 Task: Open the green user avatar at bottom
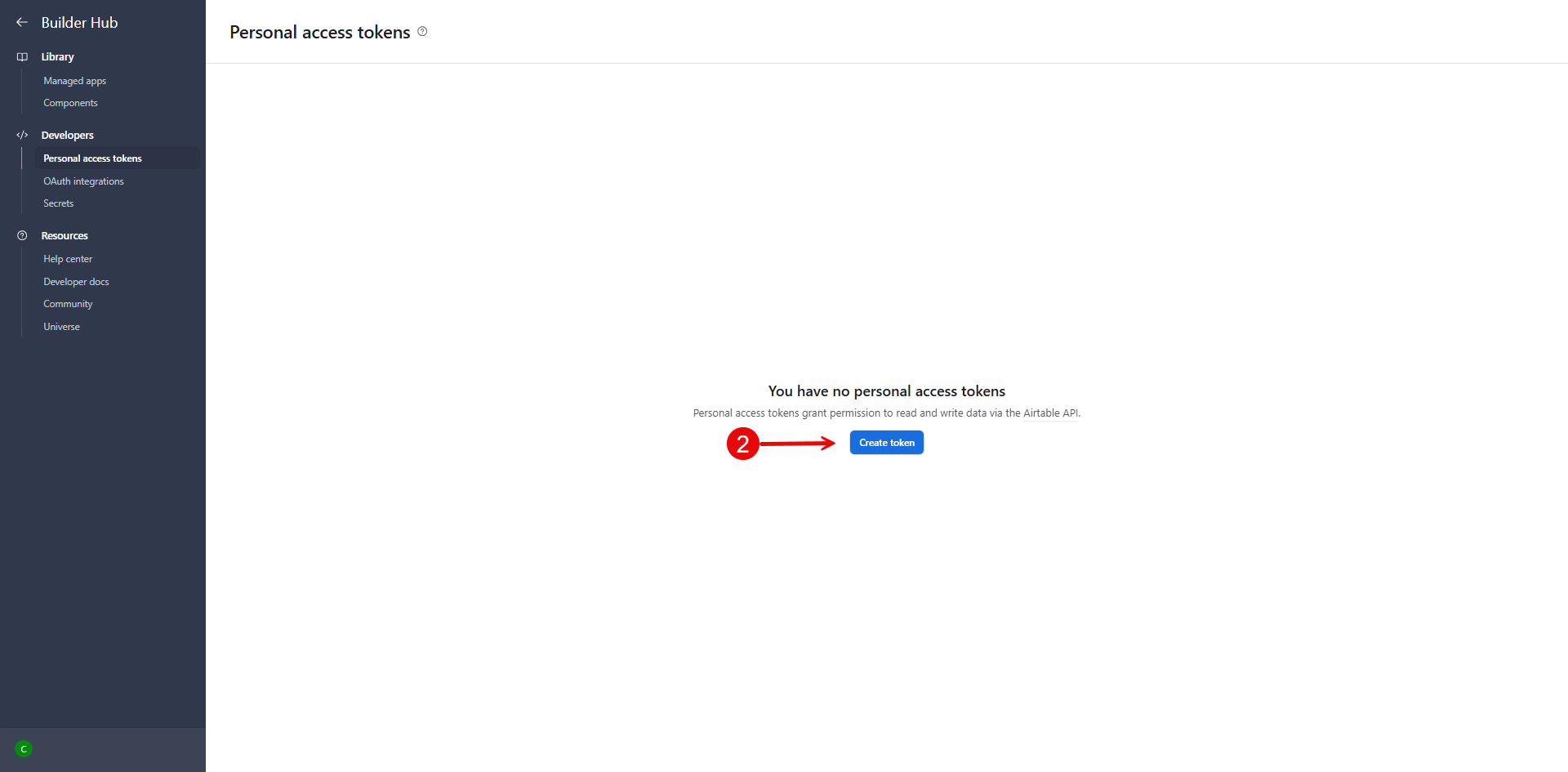coord(24,749)
